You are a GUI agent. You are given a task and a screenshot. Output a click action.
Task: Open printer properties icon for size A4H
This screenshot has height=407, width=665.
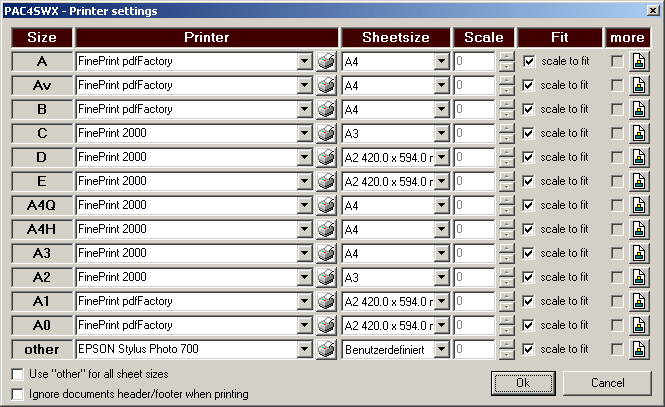326,229
